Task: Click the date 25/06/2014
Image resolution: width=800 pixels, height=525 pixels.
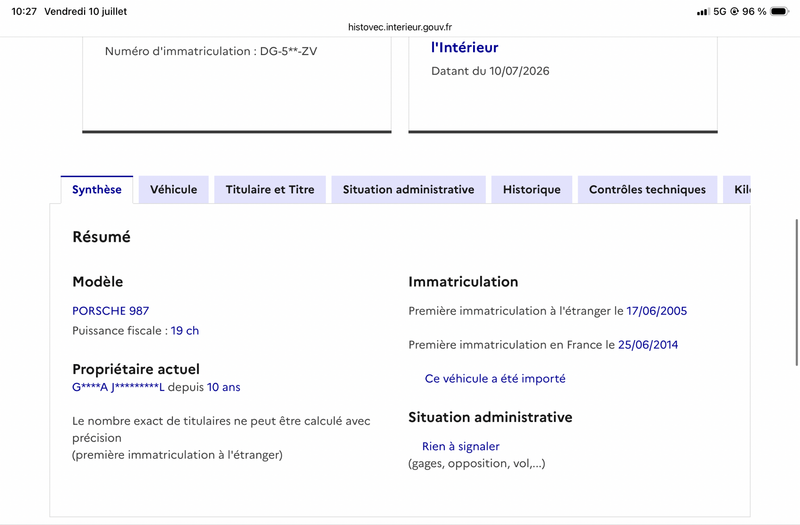Action: point(648,345)
